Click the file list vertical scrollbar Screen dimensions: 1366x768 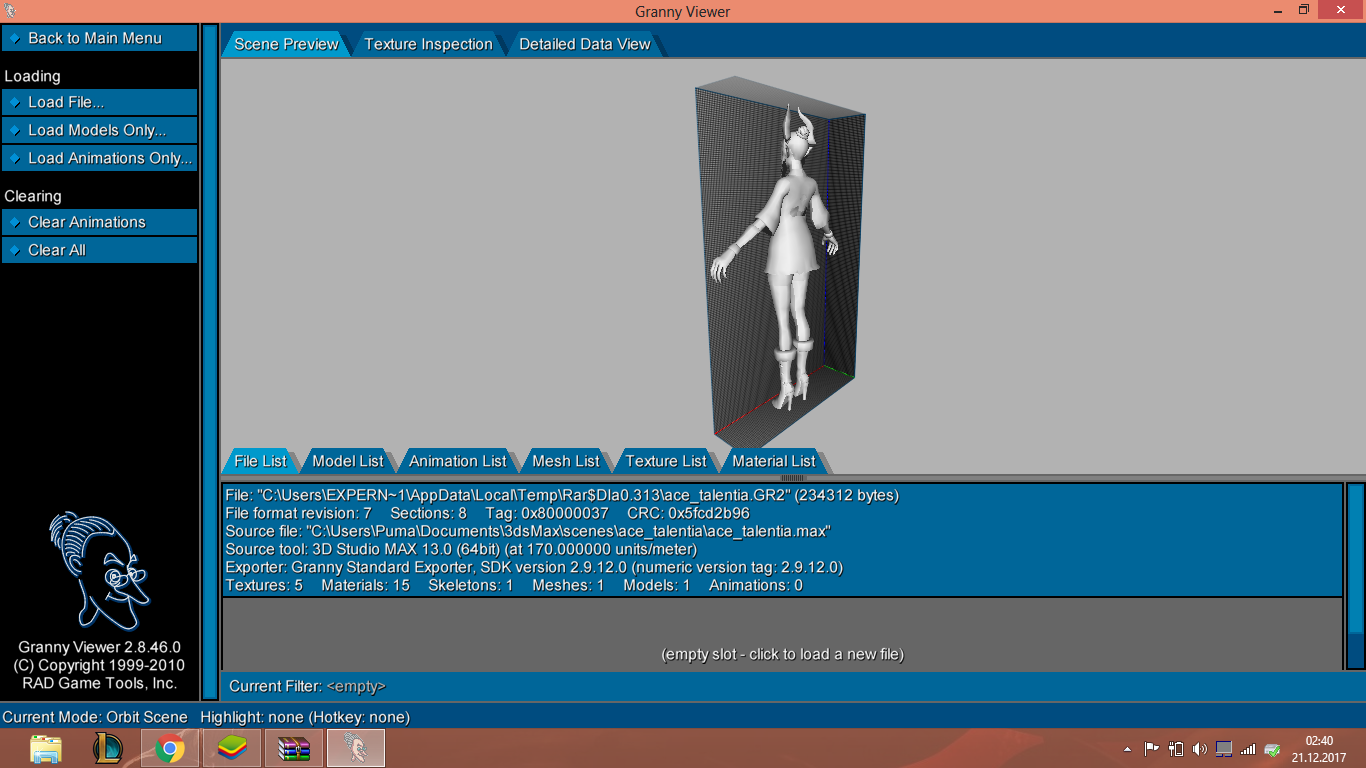click(x=1355, y=575)
